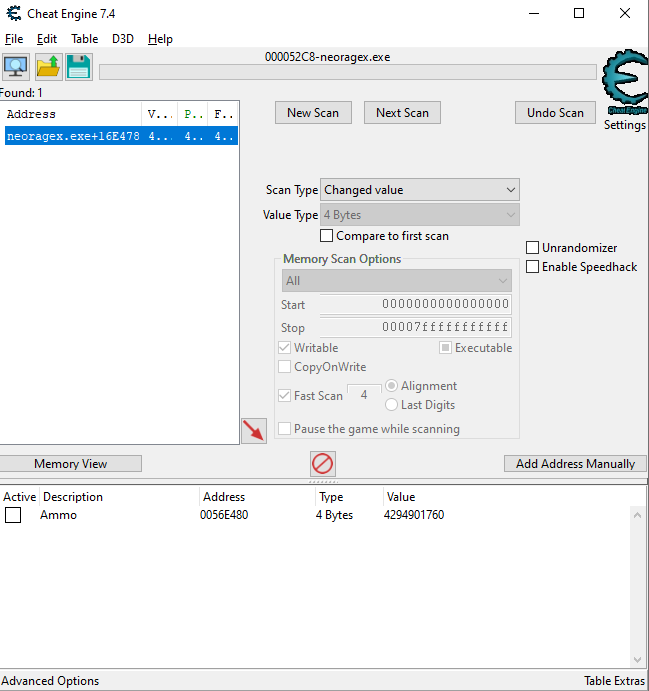Image resolution: width=649 pixels, height=691 pixels.
Task: Open Table Extras
Action: [x=614, y=681]
